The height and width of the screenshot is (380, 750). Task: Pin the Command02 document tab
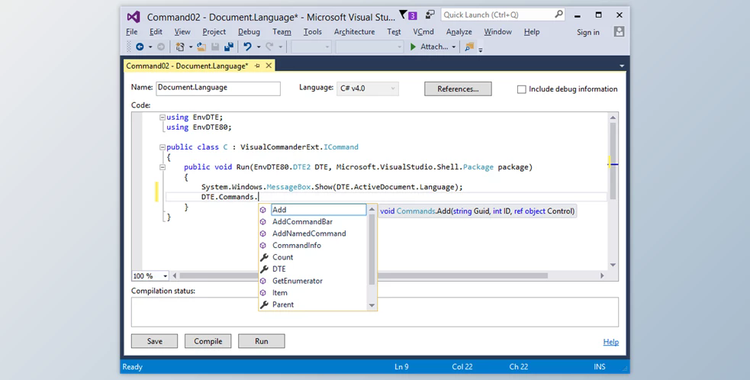pos(258,66)
